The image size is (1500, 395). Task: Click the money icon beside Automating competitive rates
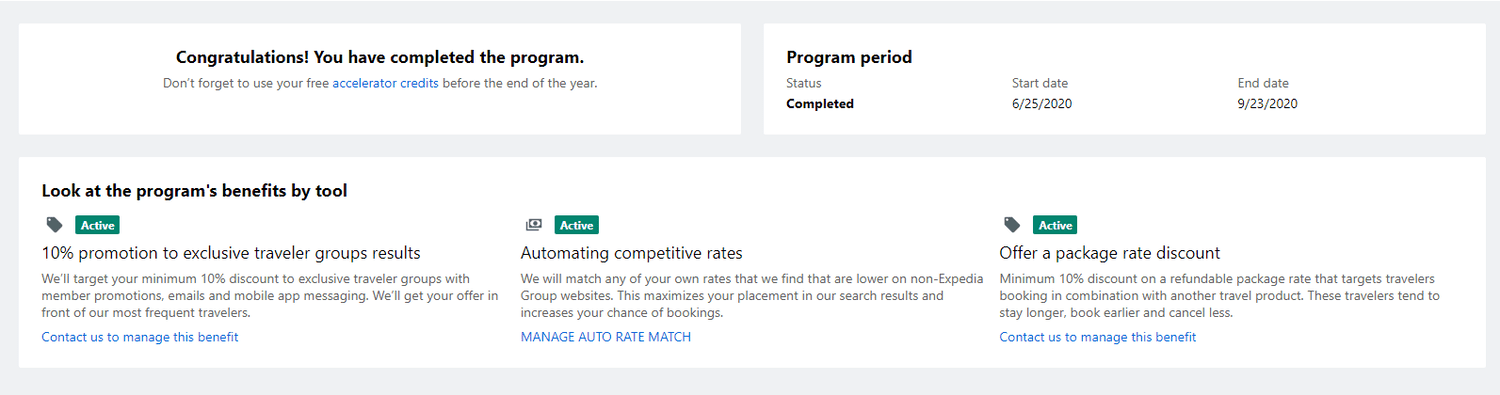click(x=533, y=225)
